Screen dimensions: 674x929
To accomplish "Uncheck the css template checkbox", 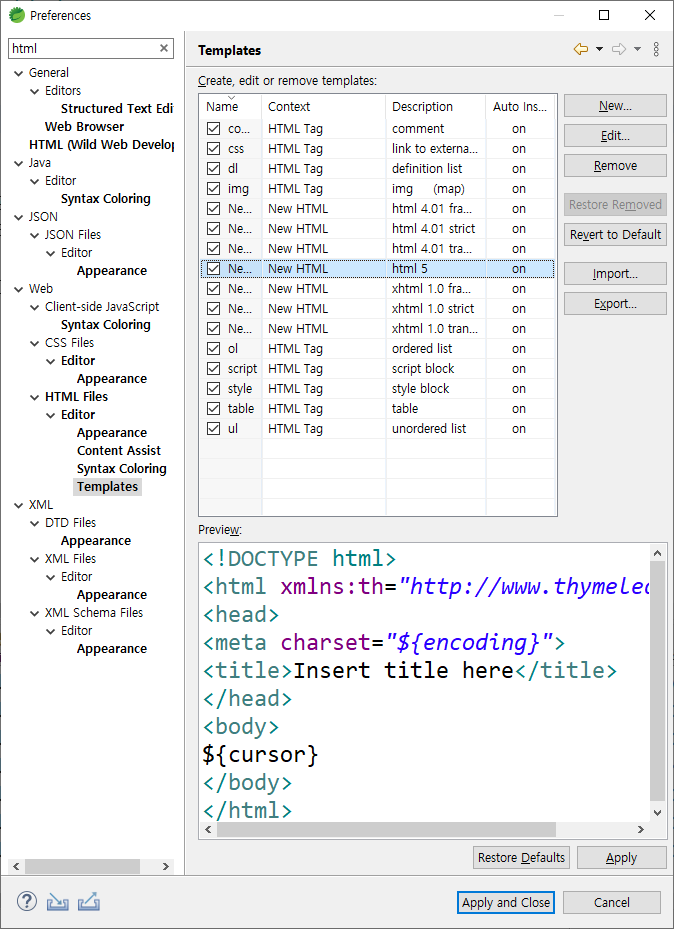I will 213,149.
